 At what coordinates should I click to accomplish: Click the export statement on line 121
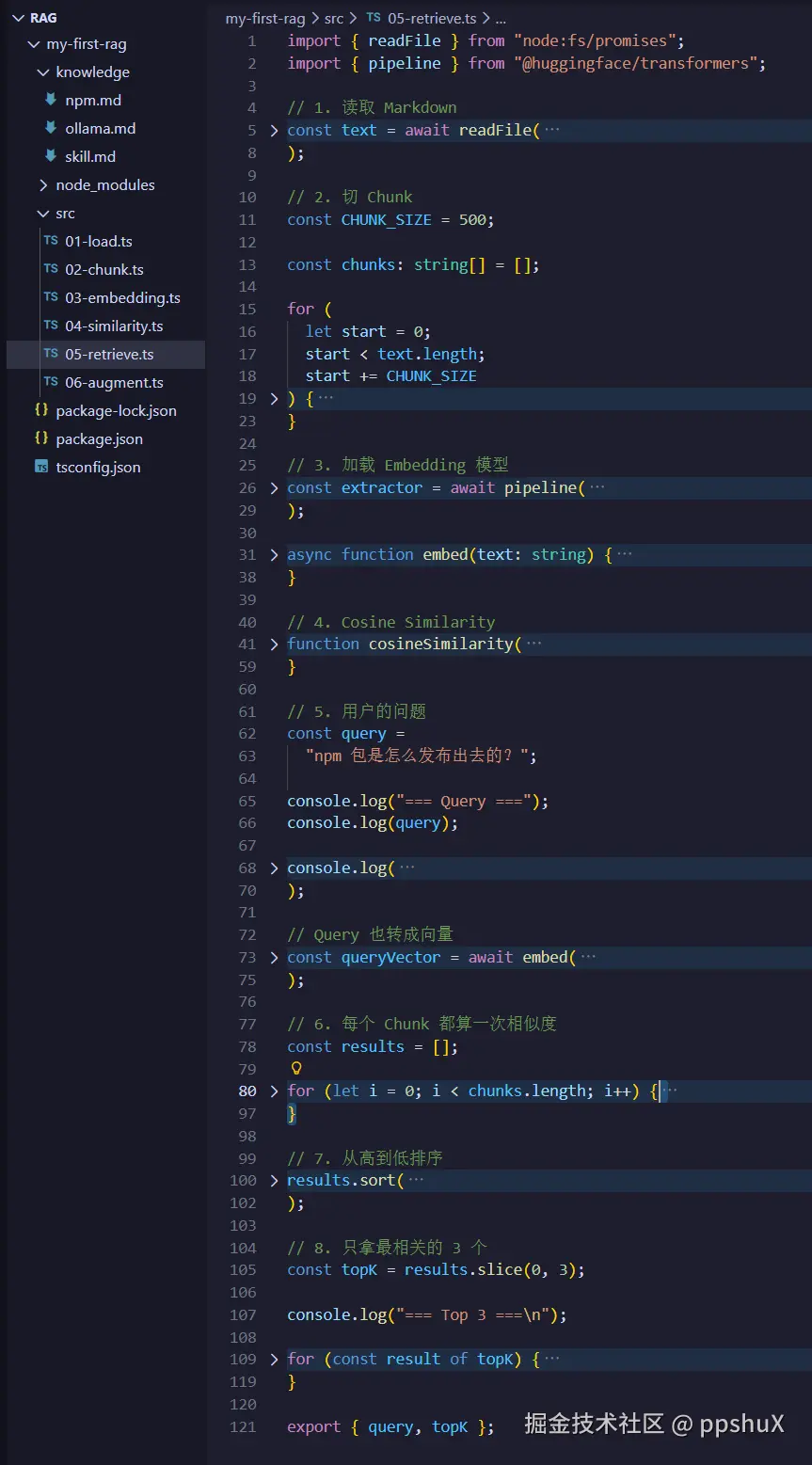390,1427
